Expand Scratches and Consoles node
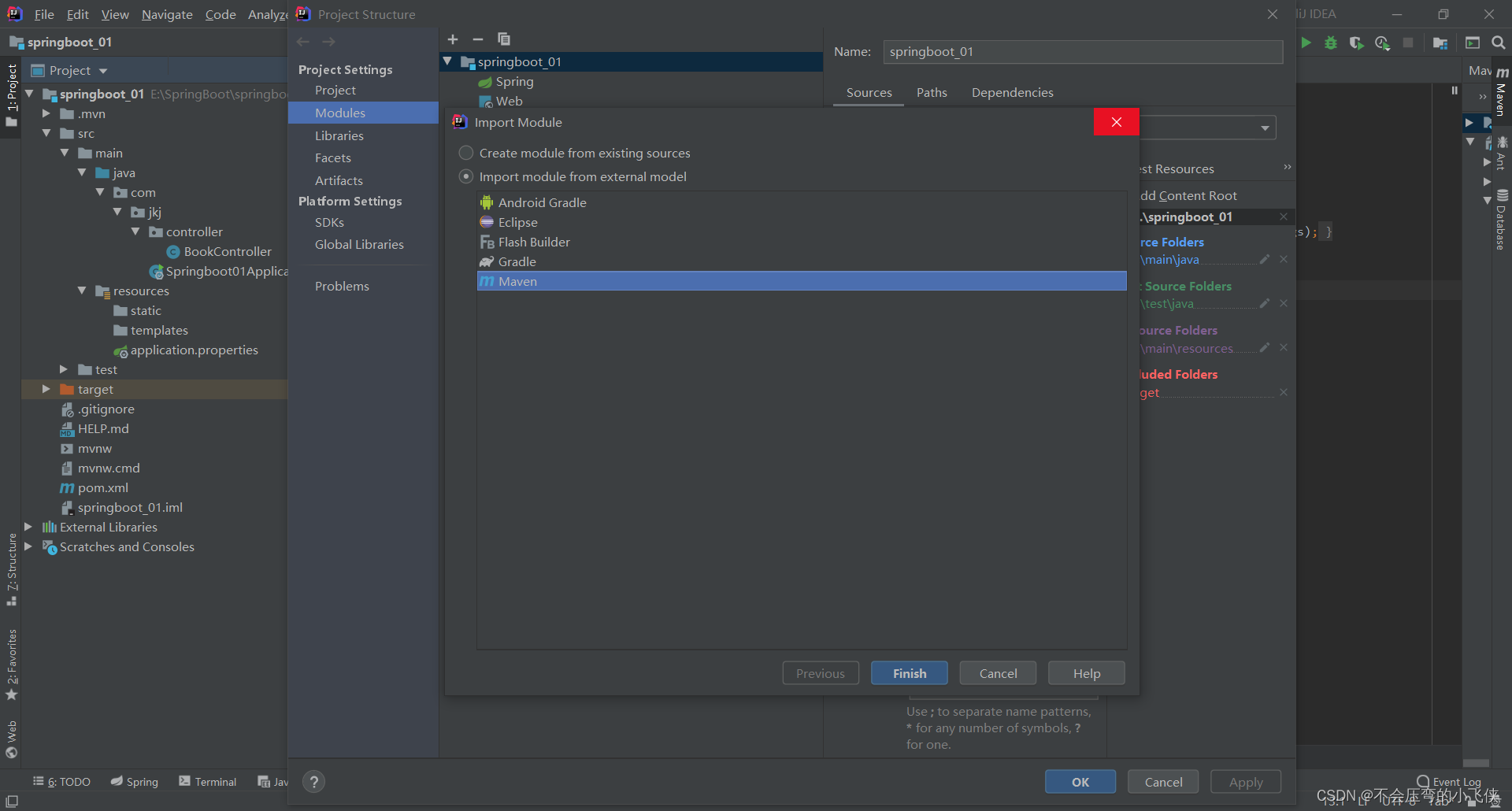 28,546
